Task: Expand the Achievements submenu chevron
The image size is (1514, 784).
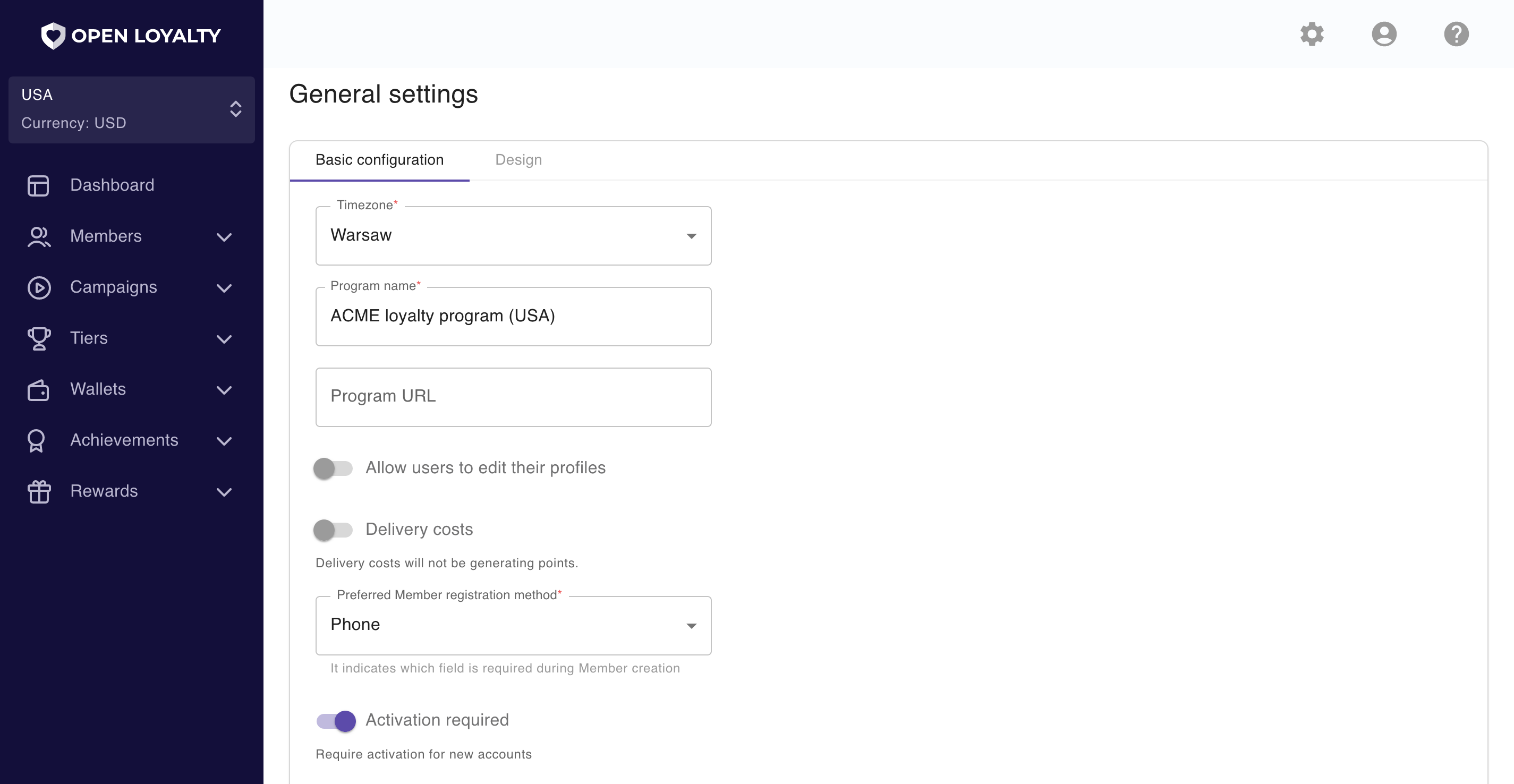Action: coord(224,441)
